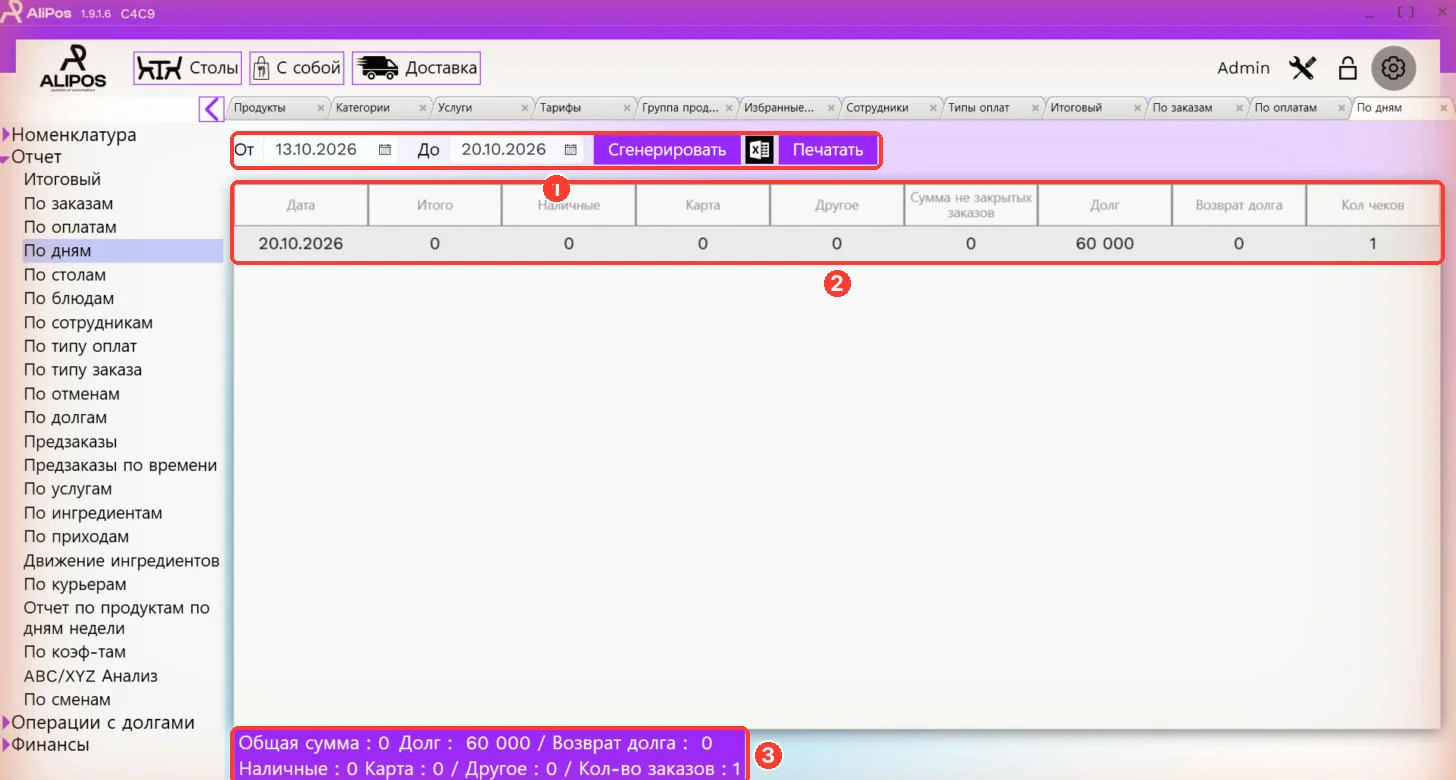Expand the Финансы section
Viewport: 1456px width, 780px height.
coord(46,744)
